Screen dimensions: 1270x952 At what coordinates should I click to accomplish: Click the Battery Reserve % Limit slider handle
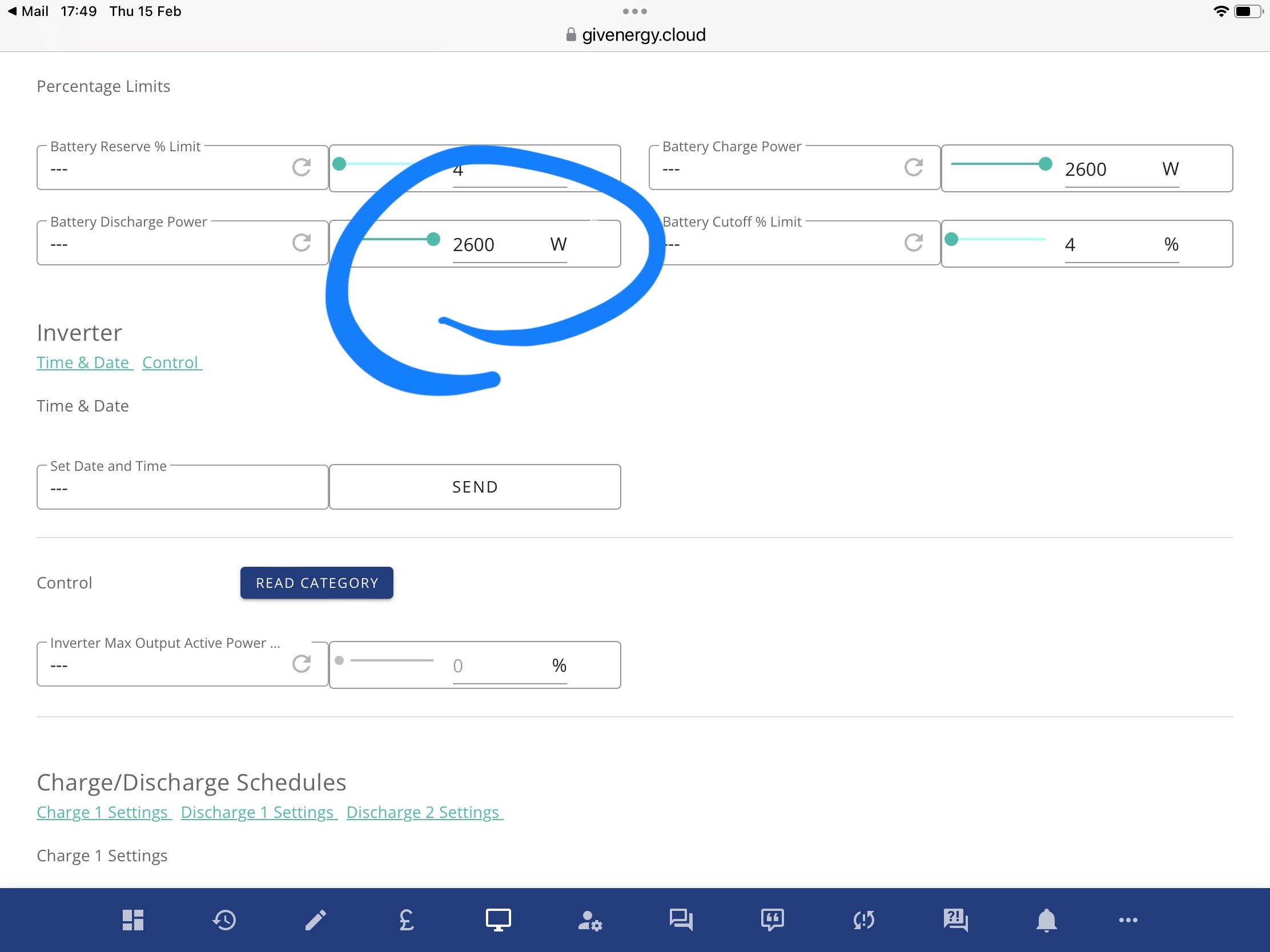339,164
